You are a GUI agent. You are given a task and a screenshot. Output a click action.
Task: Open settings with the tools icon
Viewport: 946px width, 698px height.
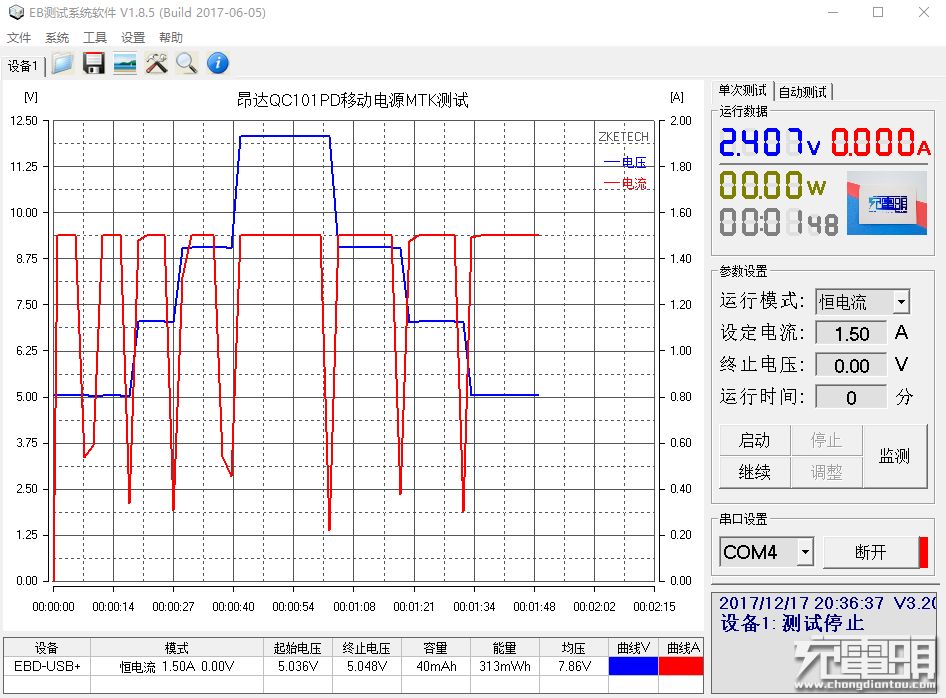pyautogui.click(x=156, y=63)
